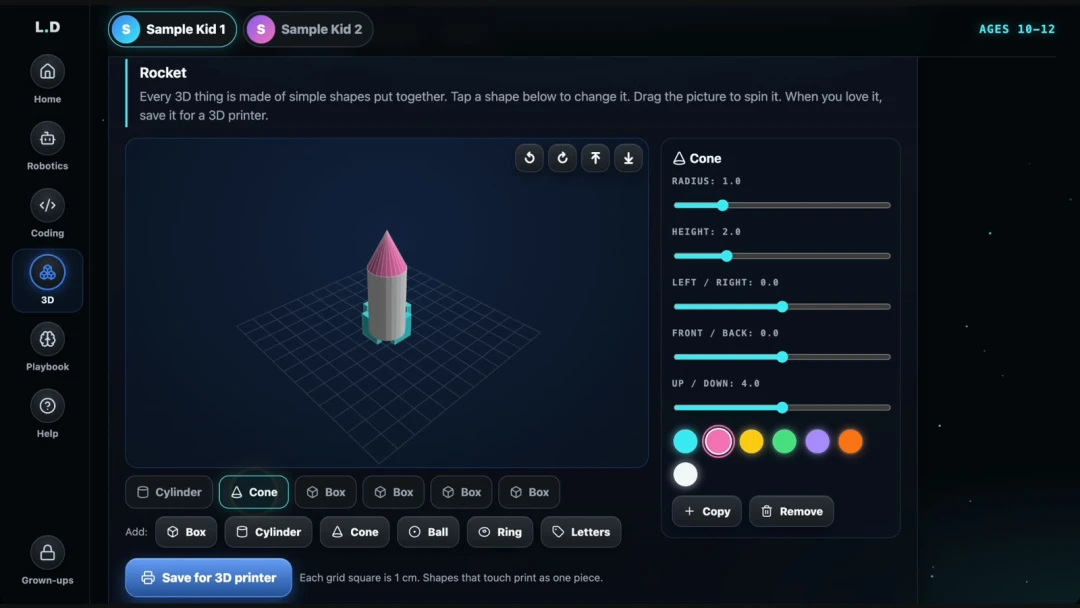Click Save for 3D printer
Screen dimensions: 1080x608
[209, 578]
